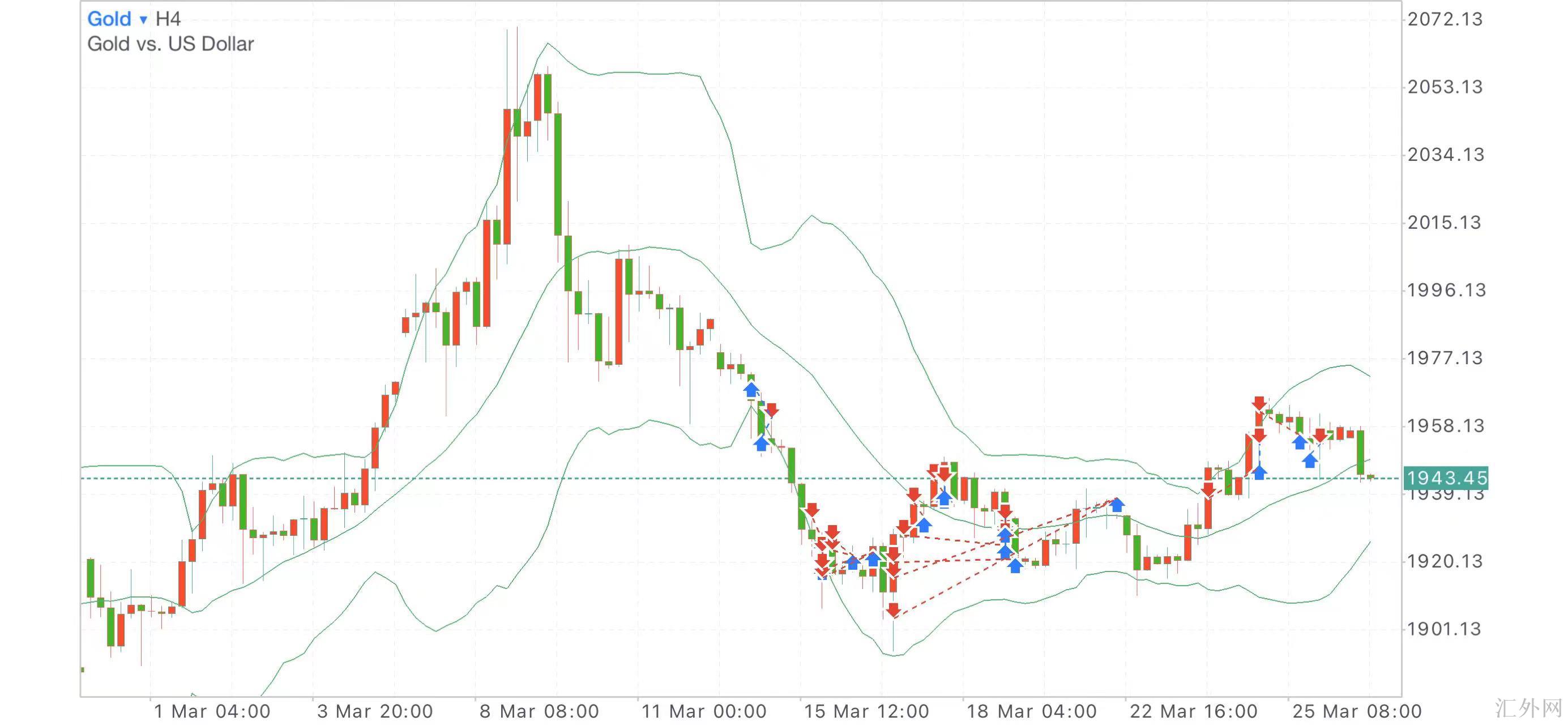Click the 2072.13 price axis label
1568x725 pixels.
[1445, 19]
